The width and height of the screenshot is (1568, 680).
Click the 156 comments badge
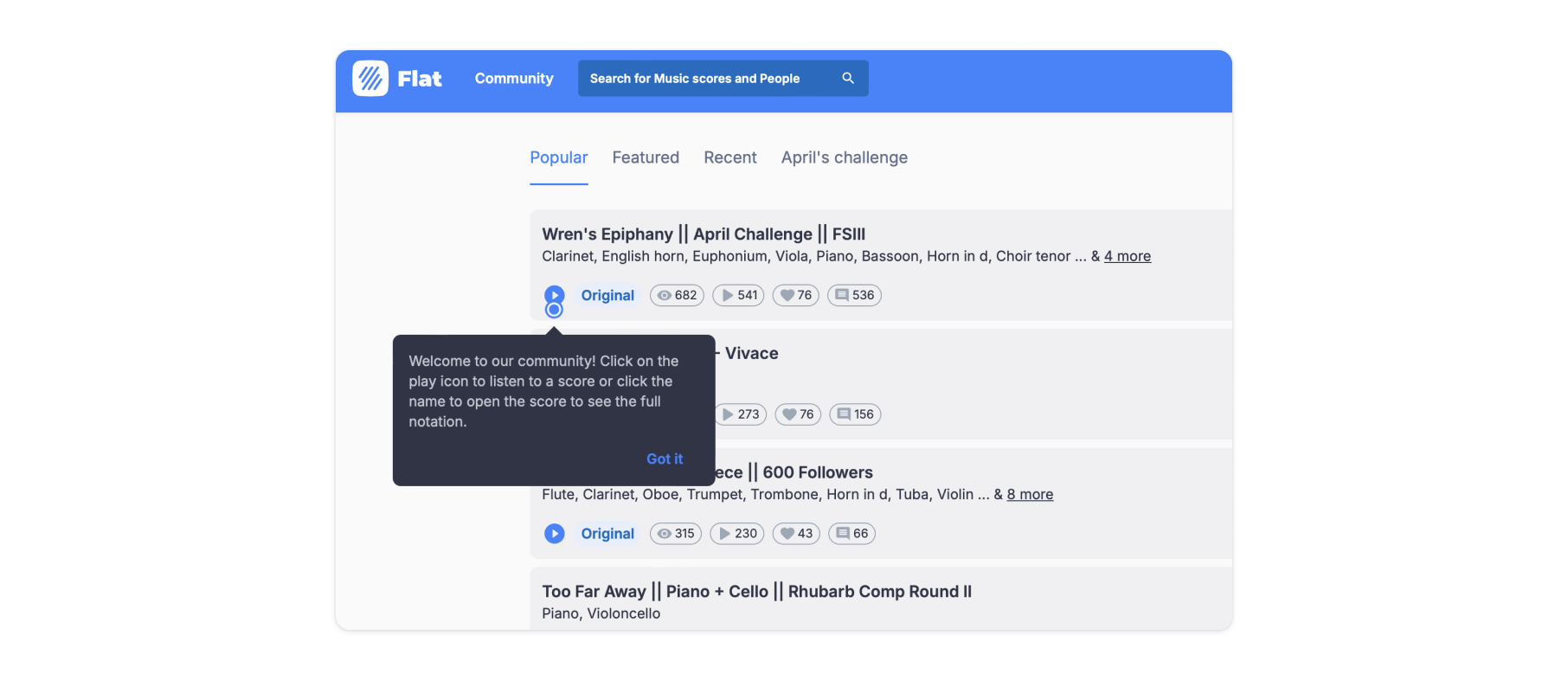tap(855, 414)
